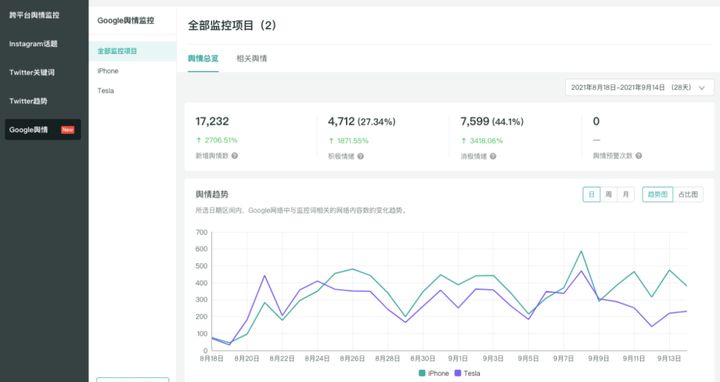This screenshot has height=382, width=720.
Task: Click the date range chevron arrow
Action: tap(702, 88)
